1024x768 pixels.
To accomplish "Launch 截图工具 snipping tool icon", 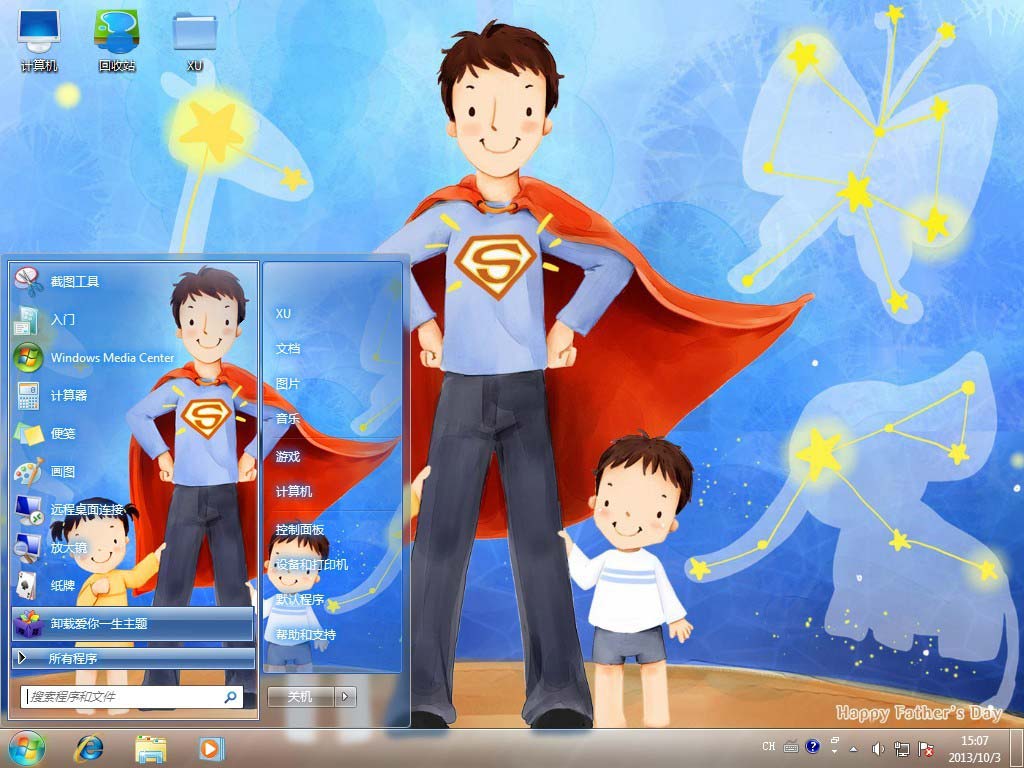I will click(29, 281).
